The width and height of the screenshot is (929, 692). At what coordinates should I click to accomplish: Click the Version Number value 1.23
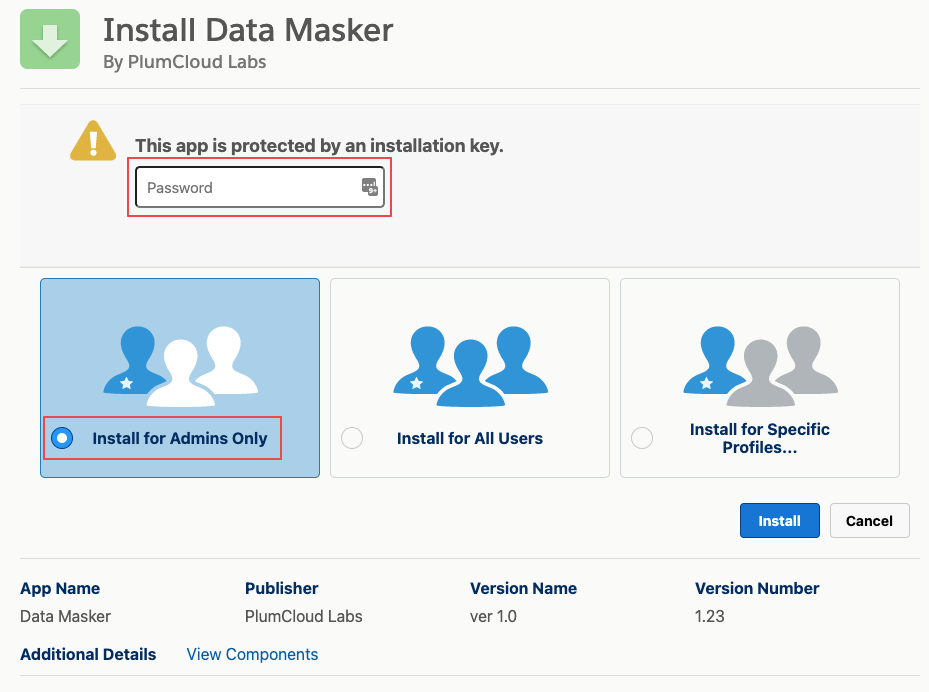pos(709,616)
